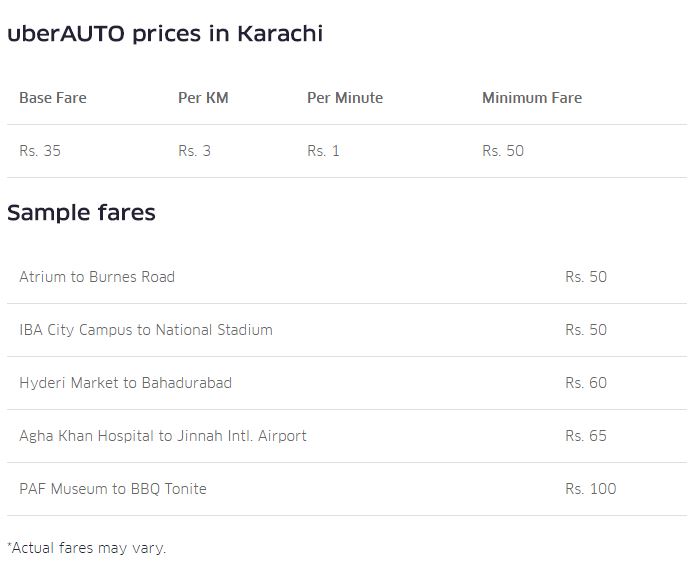The image size is (692, 564).
Task: Select the Rs. 50 minimum fare value
Action: pos(502,151)
